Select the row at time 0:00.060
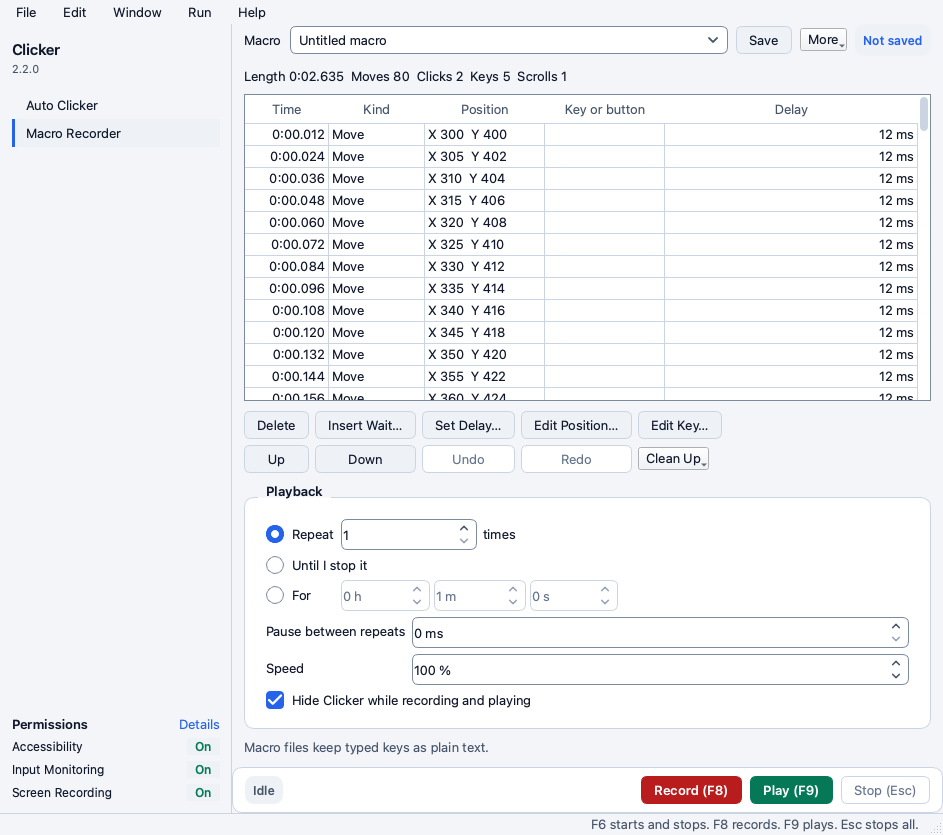This screenshot has width=943, height=835. point(581,223)
